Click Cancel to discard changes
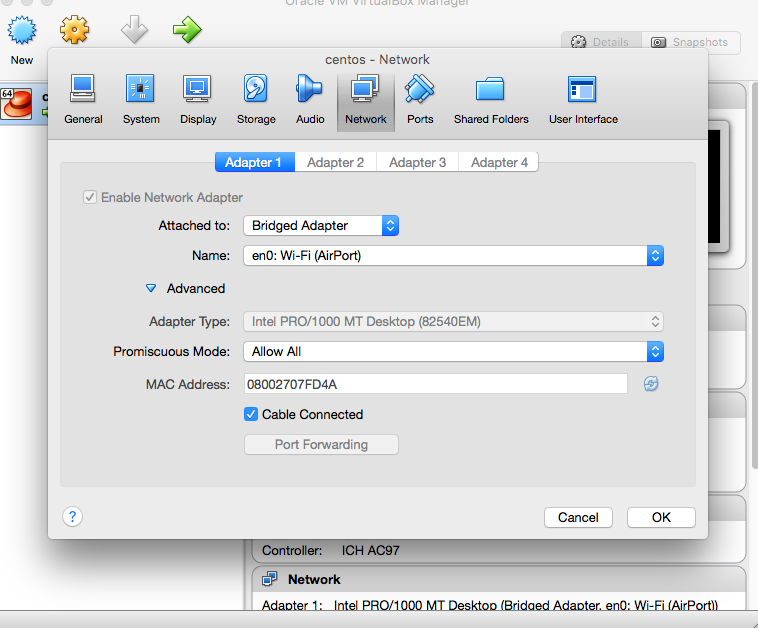The width and height of the screenshot is (758, 628). point(578,517)
